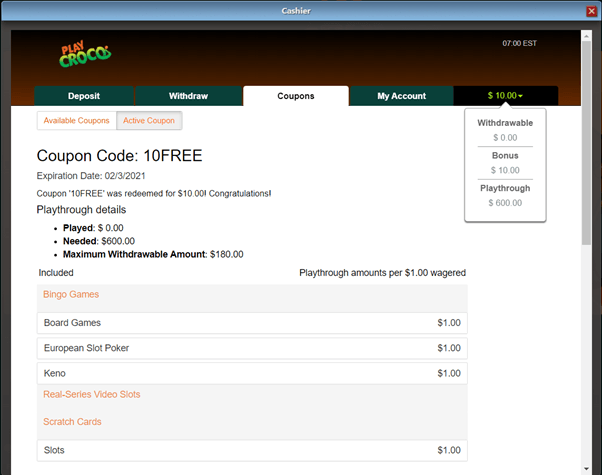Close the Cashier window
This screenshot has width=602, height=475.
click(x=591, y=10)
